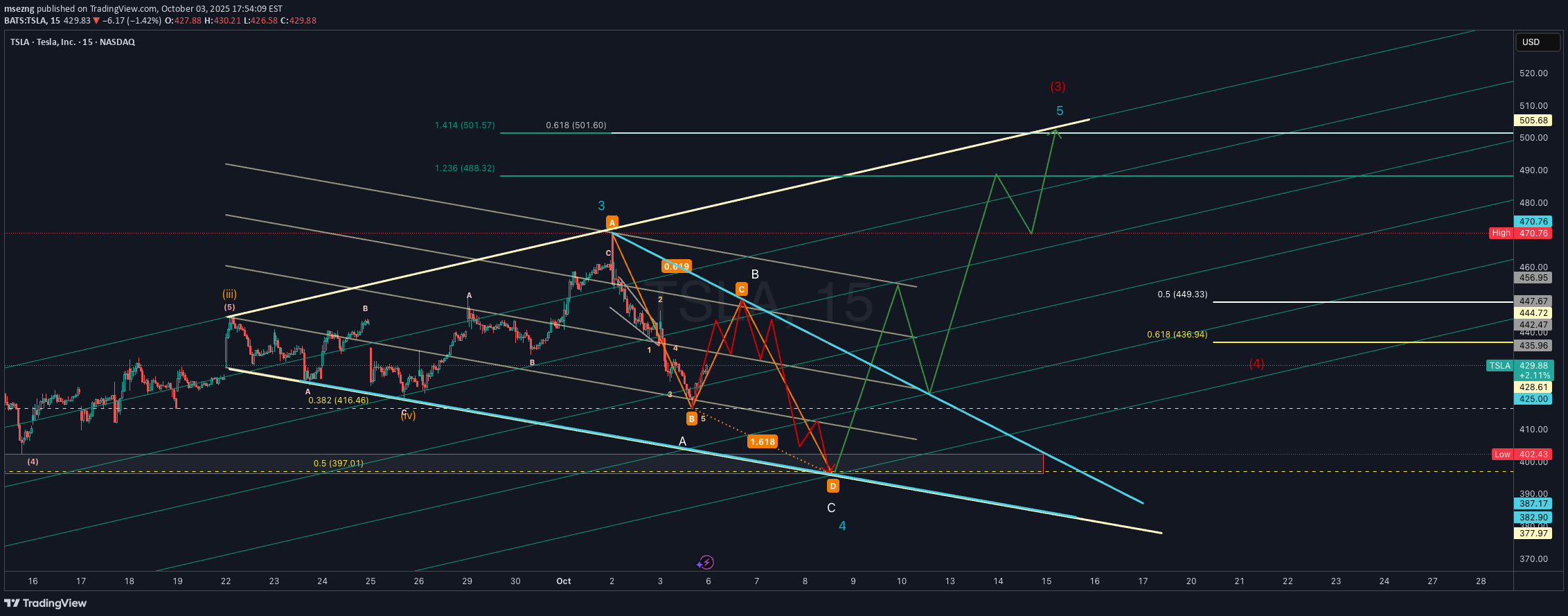Click the green TSLA last price label
The width and height of the screenshot is (1568, 616).
(1499, 366)
